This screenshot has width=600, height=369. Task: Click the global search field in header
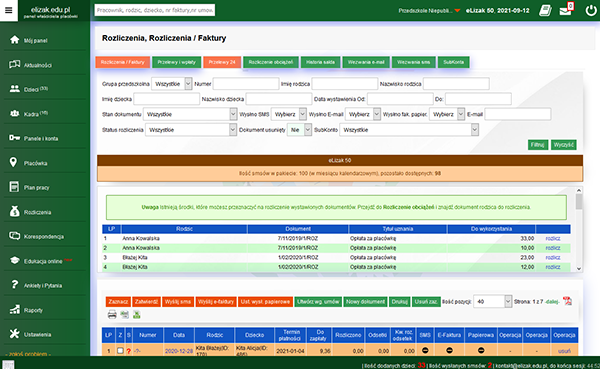(x=155, y=10)
